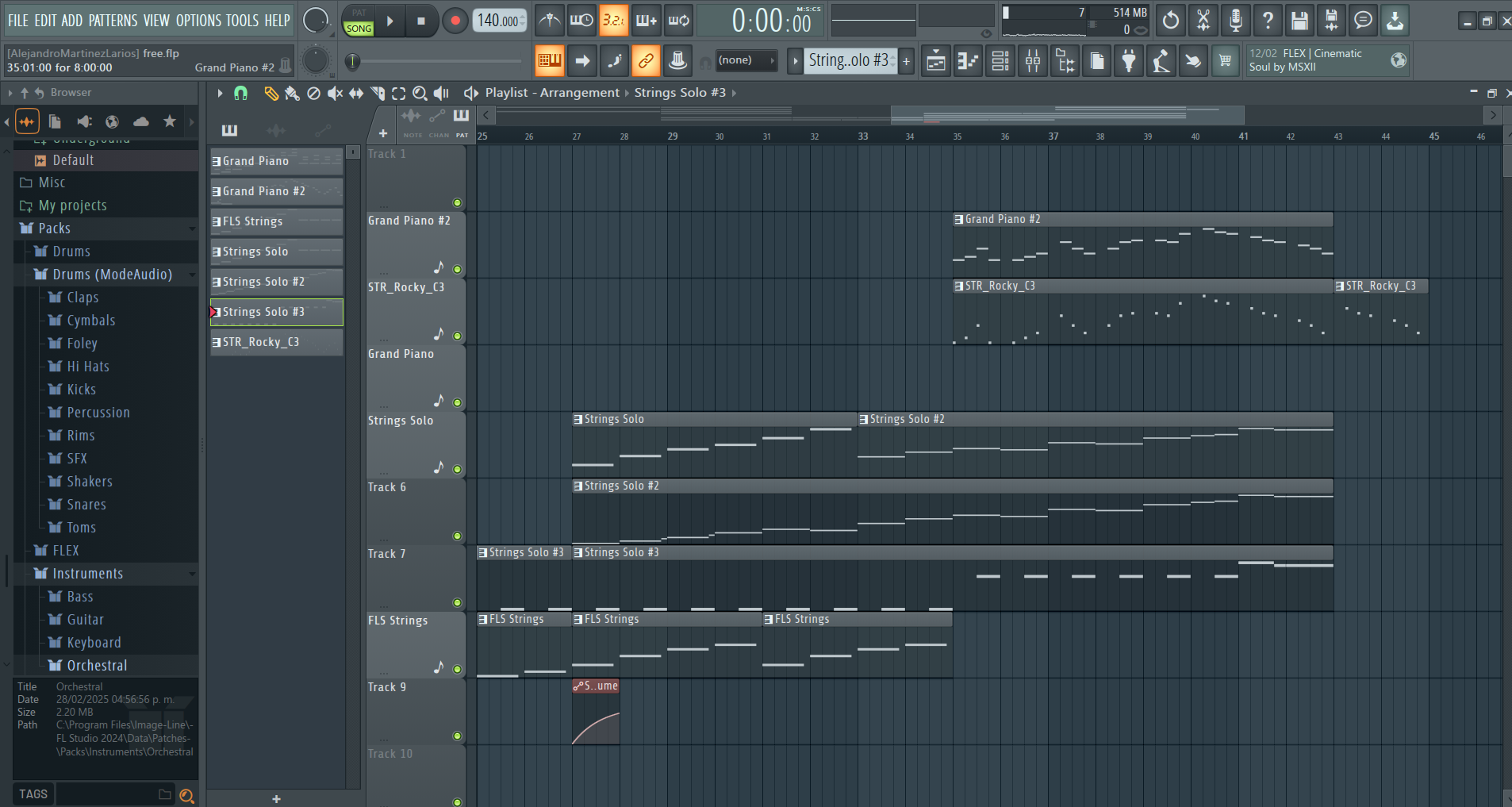
Task: Mute the FLS Strings track
Action: (457, 670)
